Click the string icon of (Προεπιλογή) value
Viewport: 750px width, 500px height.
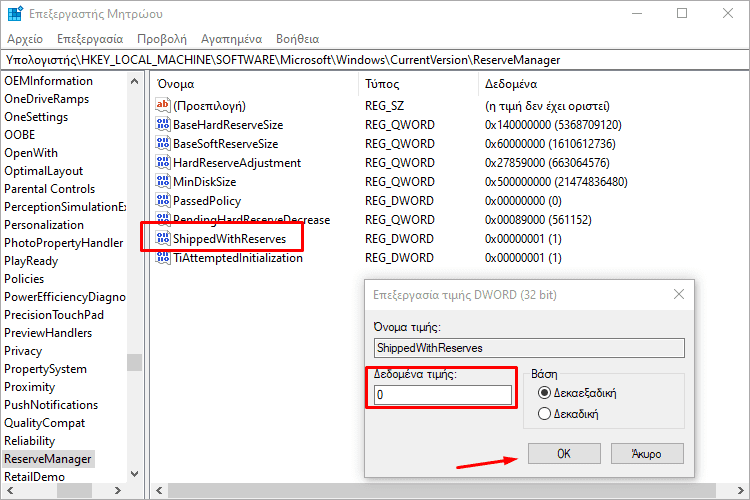click(163, 105)
